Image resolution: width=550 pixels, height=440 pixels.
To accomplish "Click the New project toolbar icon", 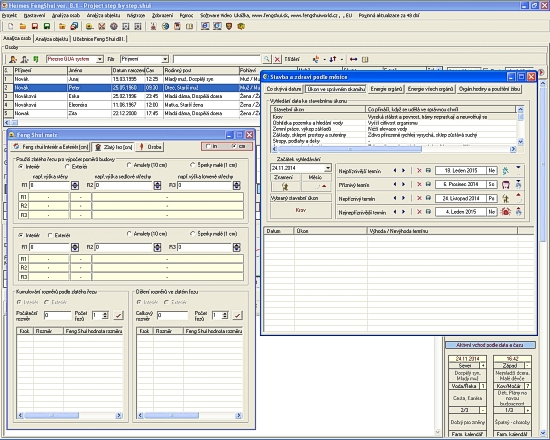I will tap(11, 26).
